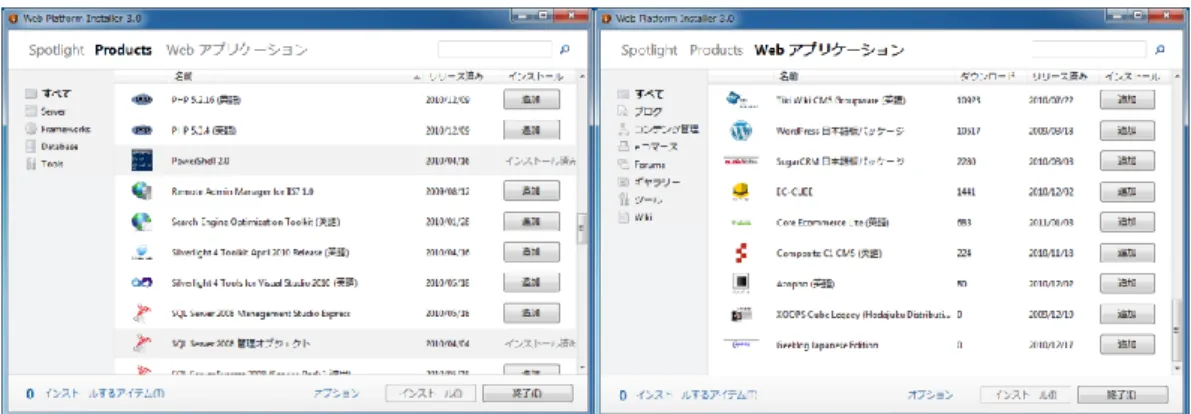
Task: Click the Silverlight 4 Toolkit April 2010 icon
Action: coord(142,252)
